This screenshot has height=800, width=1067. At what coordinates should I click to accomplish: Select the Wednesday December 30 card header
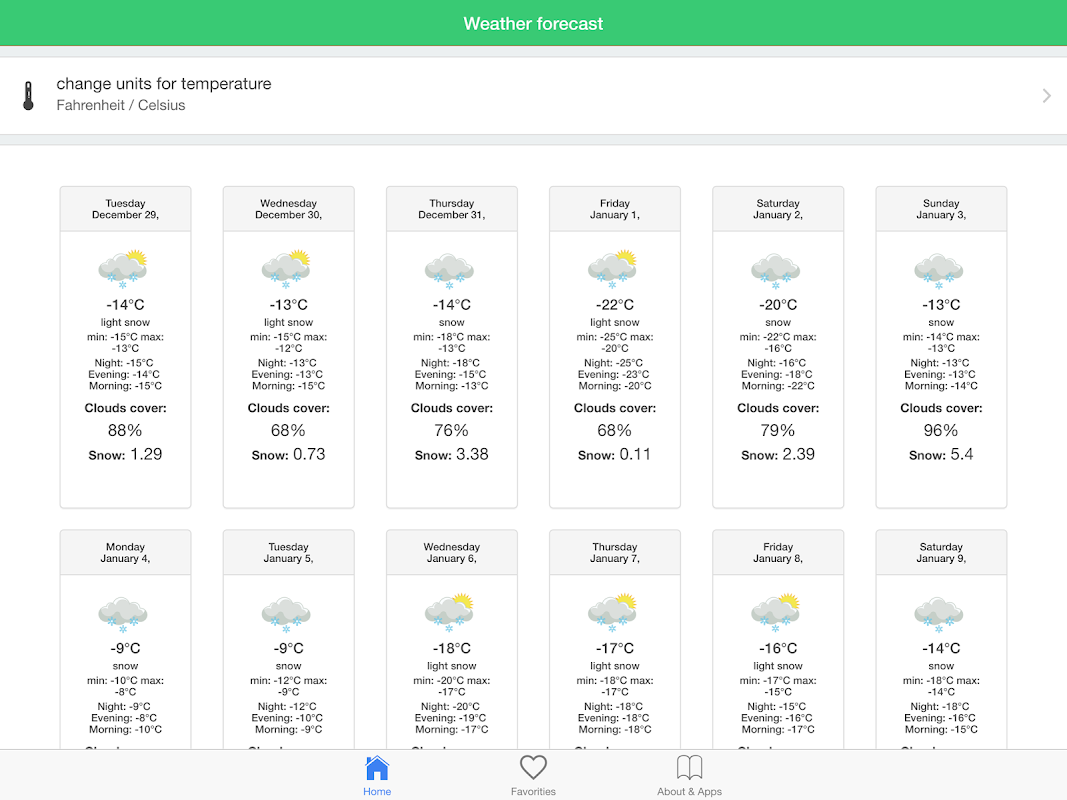coord(289,209)
